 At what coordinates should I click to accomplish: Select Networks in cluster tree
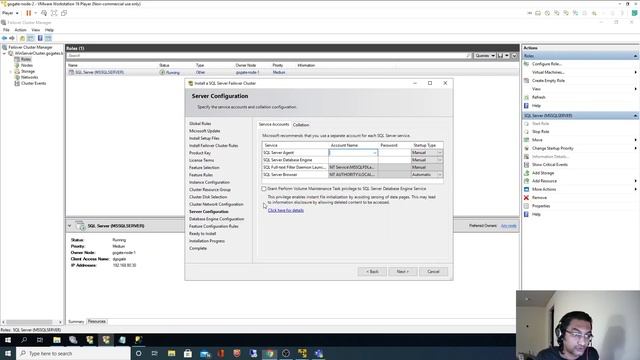click(29, 77)
